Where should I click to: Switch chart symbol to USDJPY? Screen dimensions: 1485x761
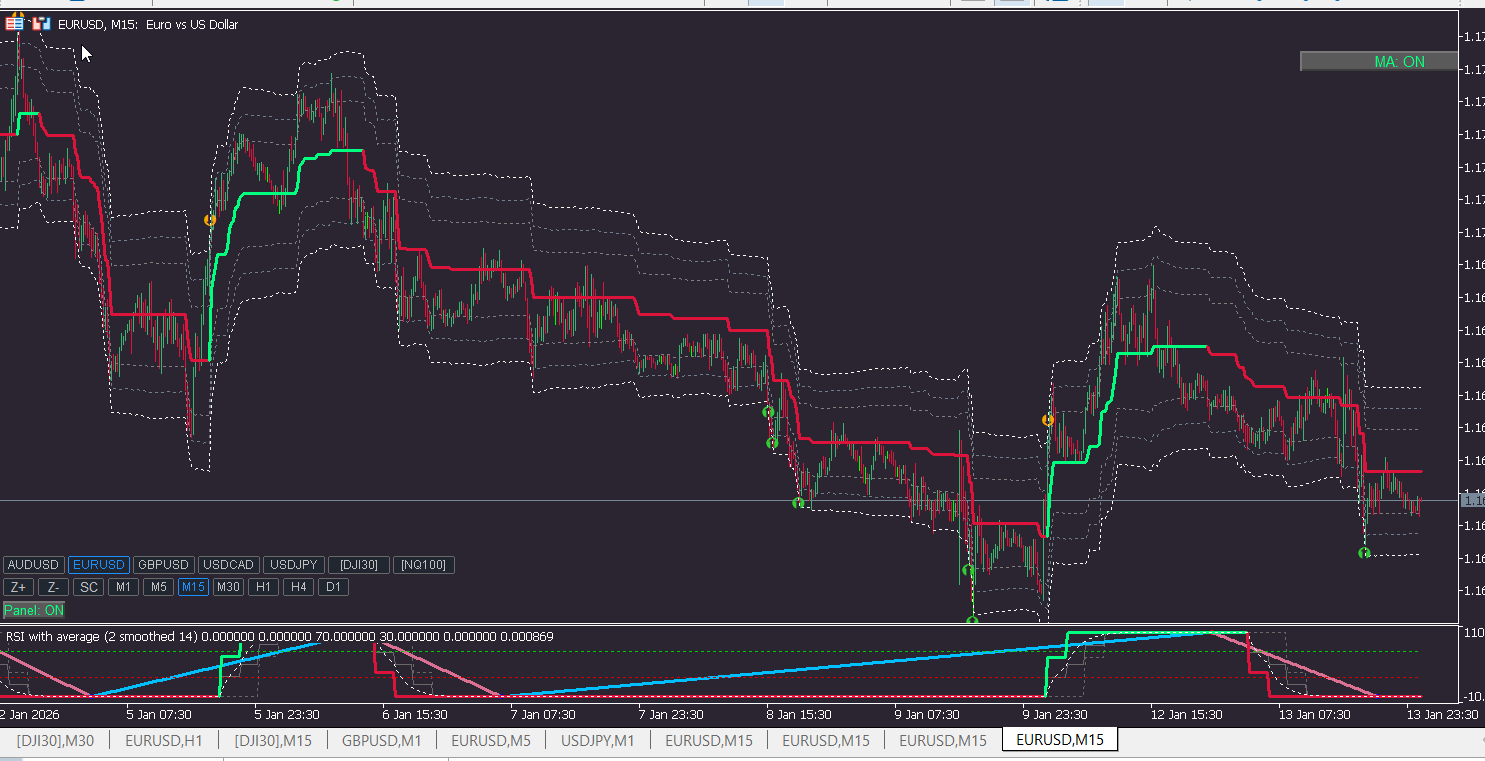tap(293, 565)
